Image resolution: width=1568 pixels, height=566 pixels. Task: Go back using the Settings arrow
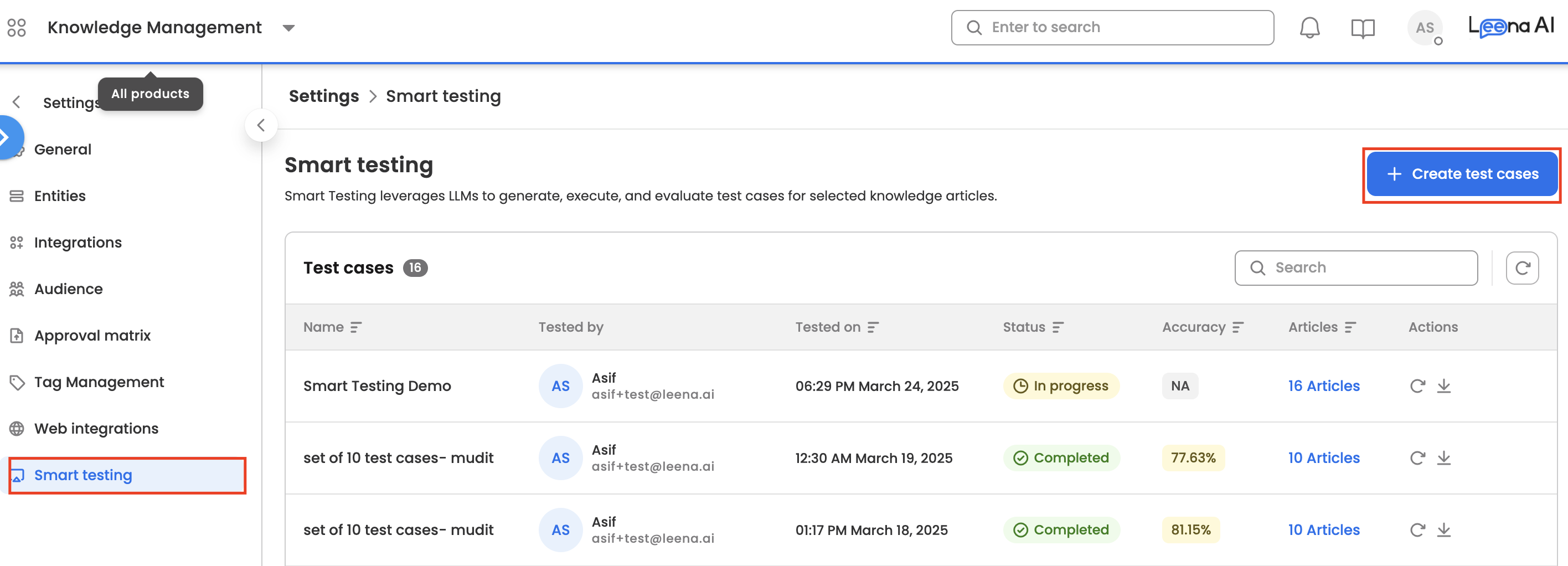(17, 102)
